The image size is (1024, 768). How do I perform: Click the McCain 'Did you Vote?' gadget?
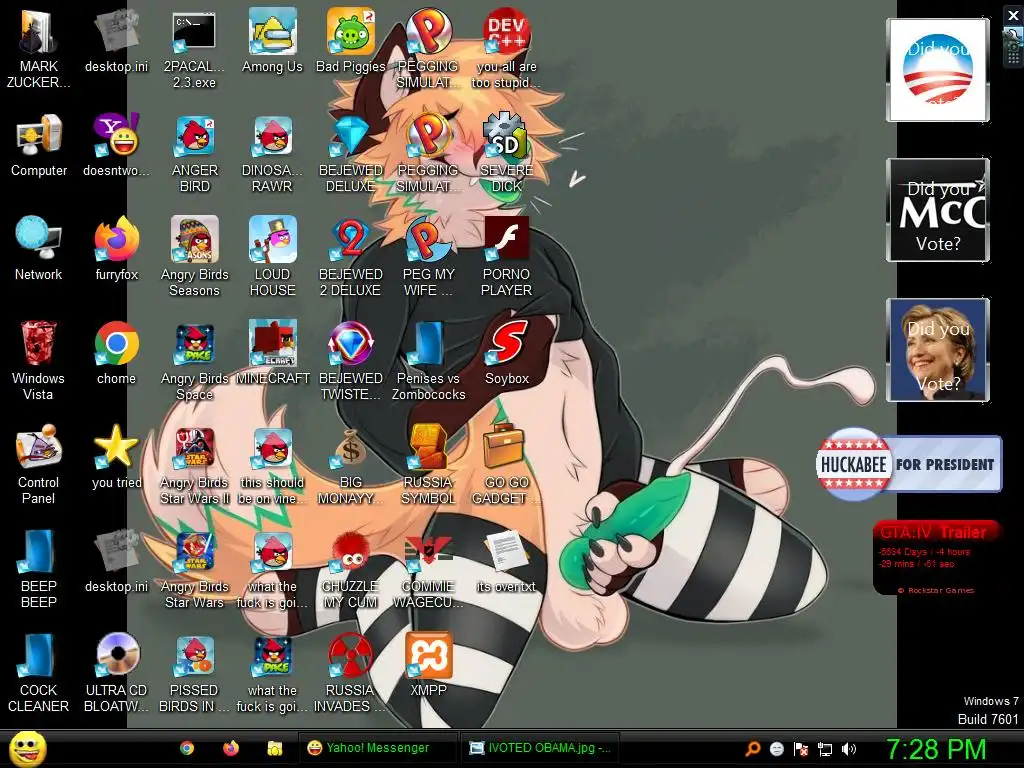938,210
